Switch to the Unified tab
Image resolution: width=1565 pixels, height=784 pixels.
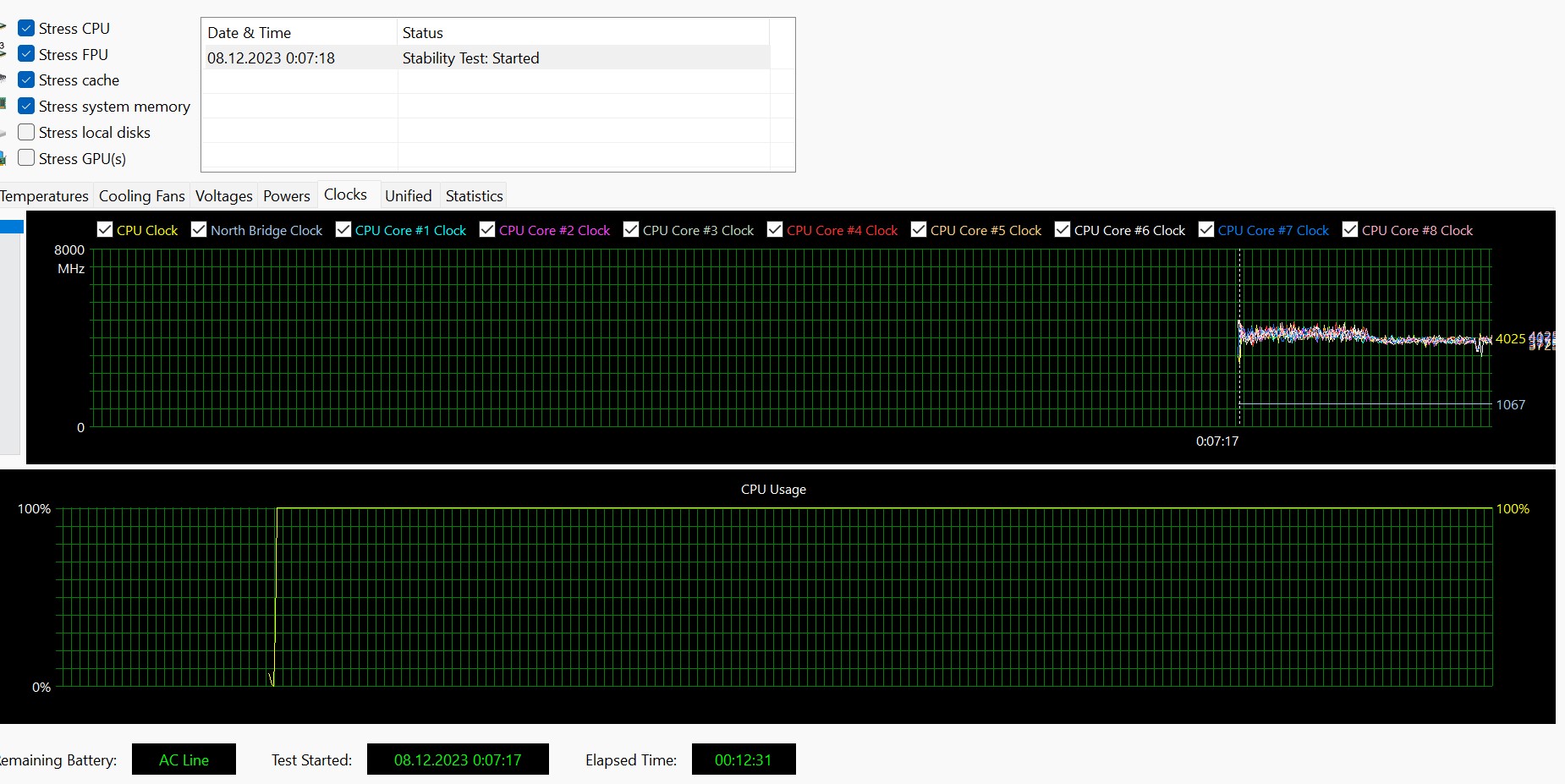click(408, 196)
